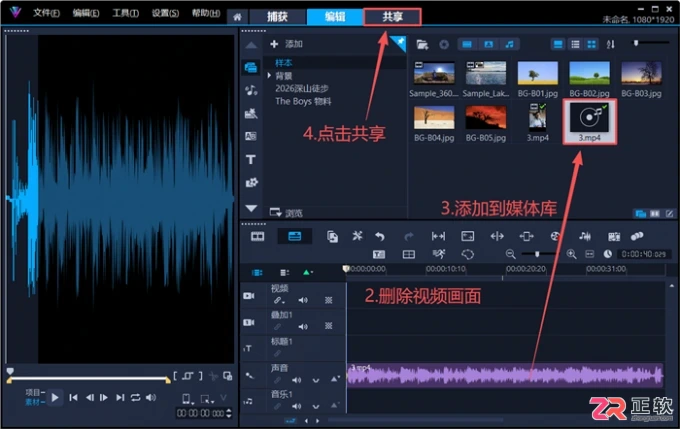The image size is (680, 429).
Task: Toggle show videos filter in library
Action: click(x=467, y=44)
